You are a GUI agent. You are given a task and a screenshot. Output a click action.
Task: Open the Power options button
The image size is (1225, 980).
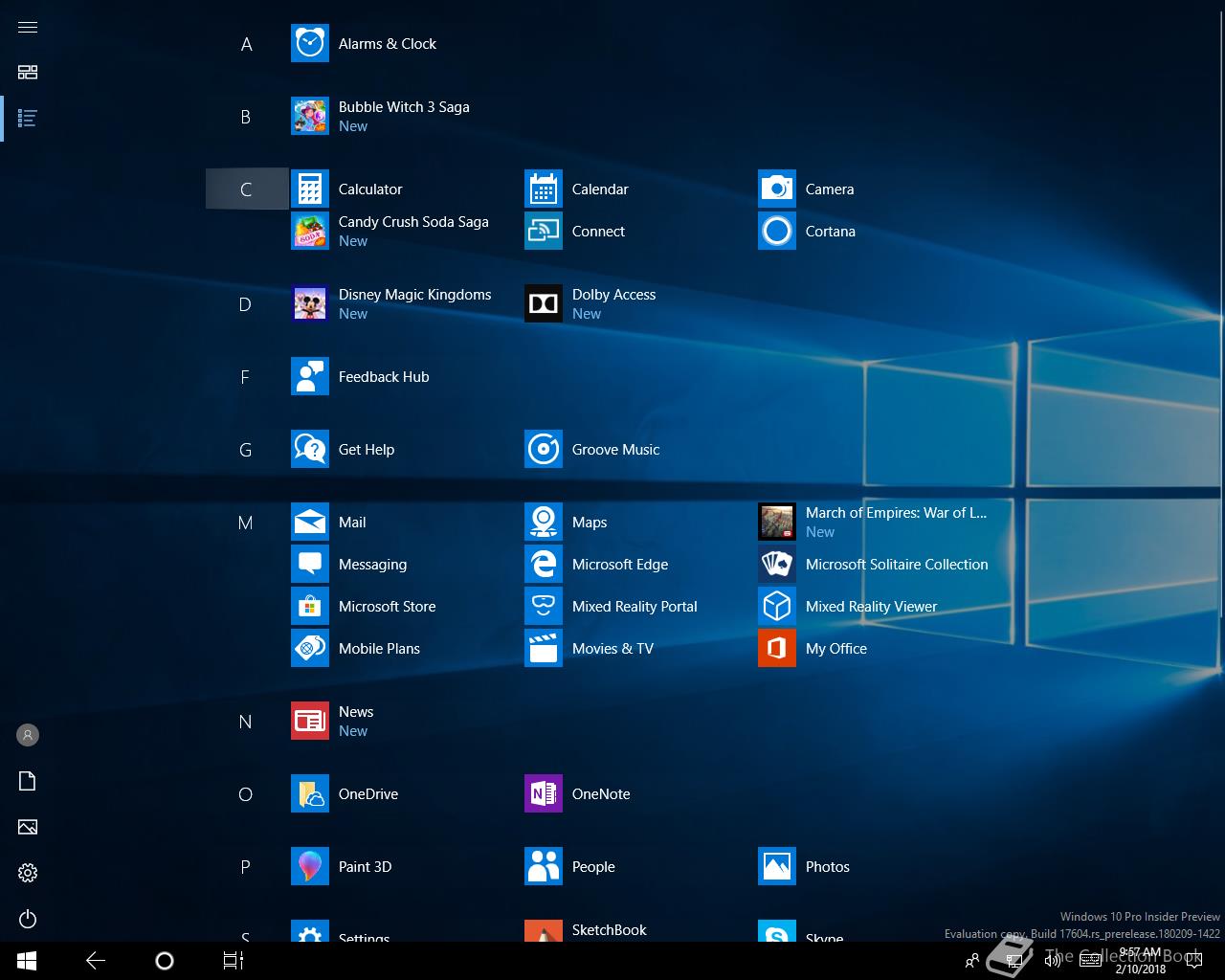coord(28,919)
